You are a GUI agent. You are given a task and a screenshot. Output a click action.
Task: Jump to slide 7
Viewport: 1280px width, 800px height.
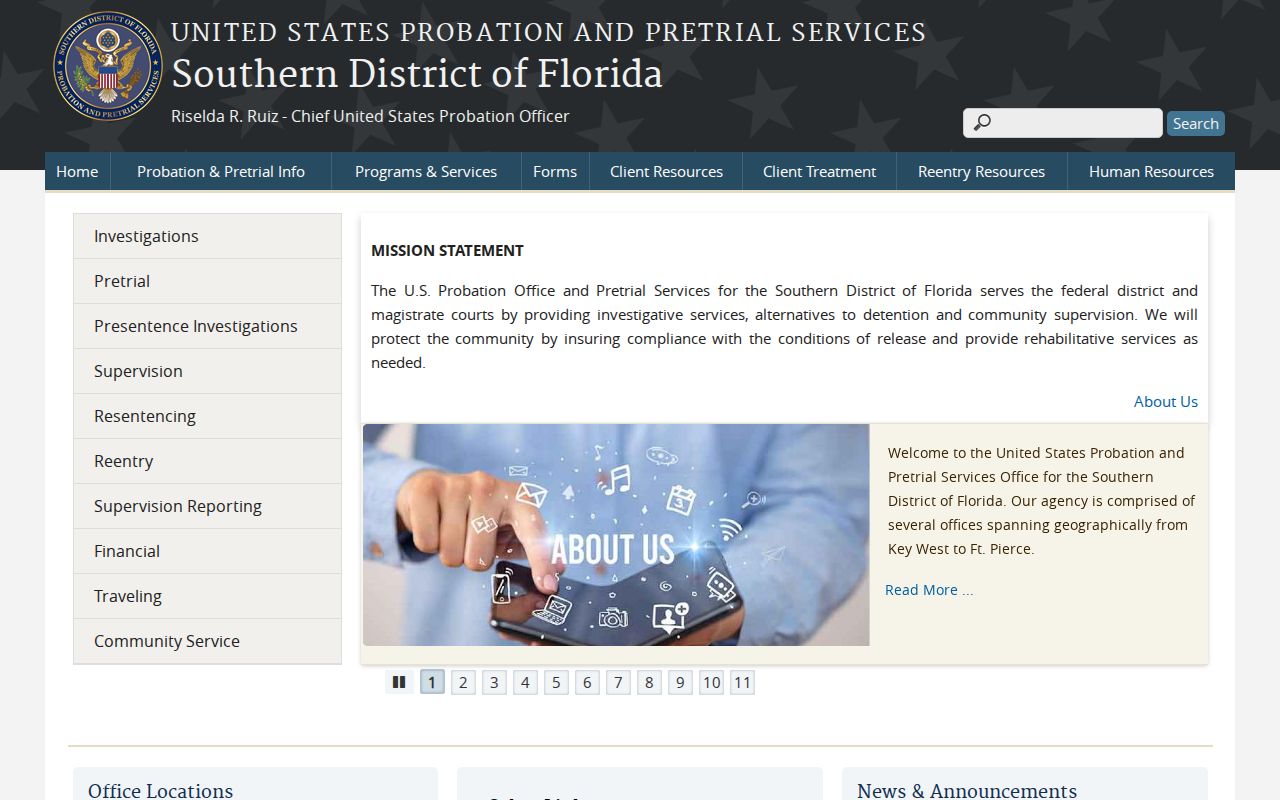tap(618, 682)
